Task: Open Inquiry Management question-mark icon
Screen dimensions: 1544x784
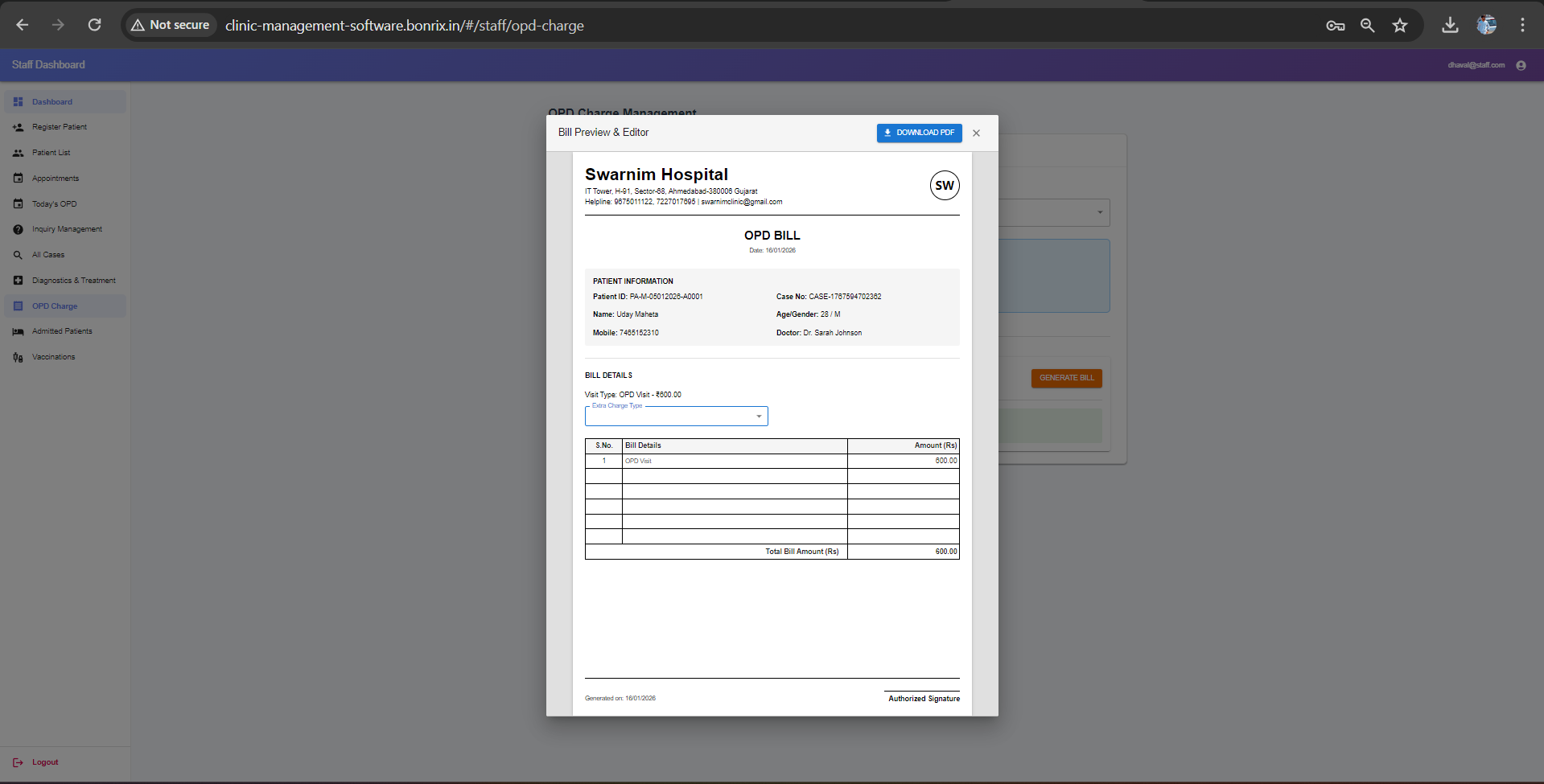Action: (18, 228)
